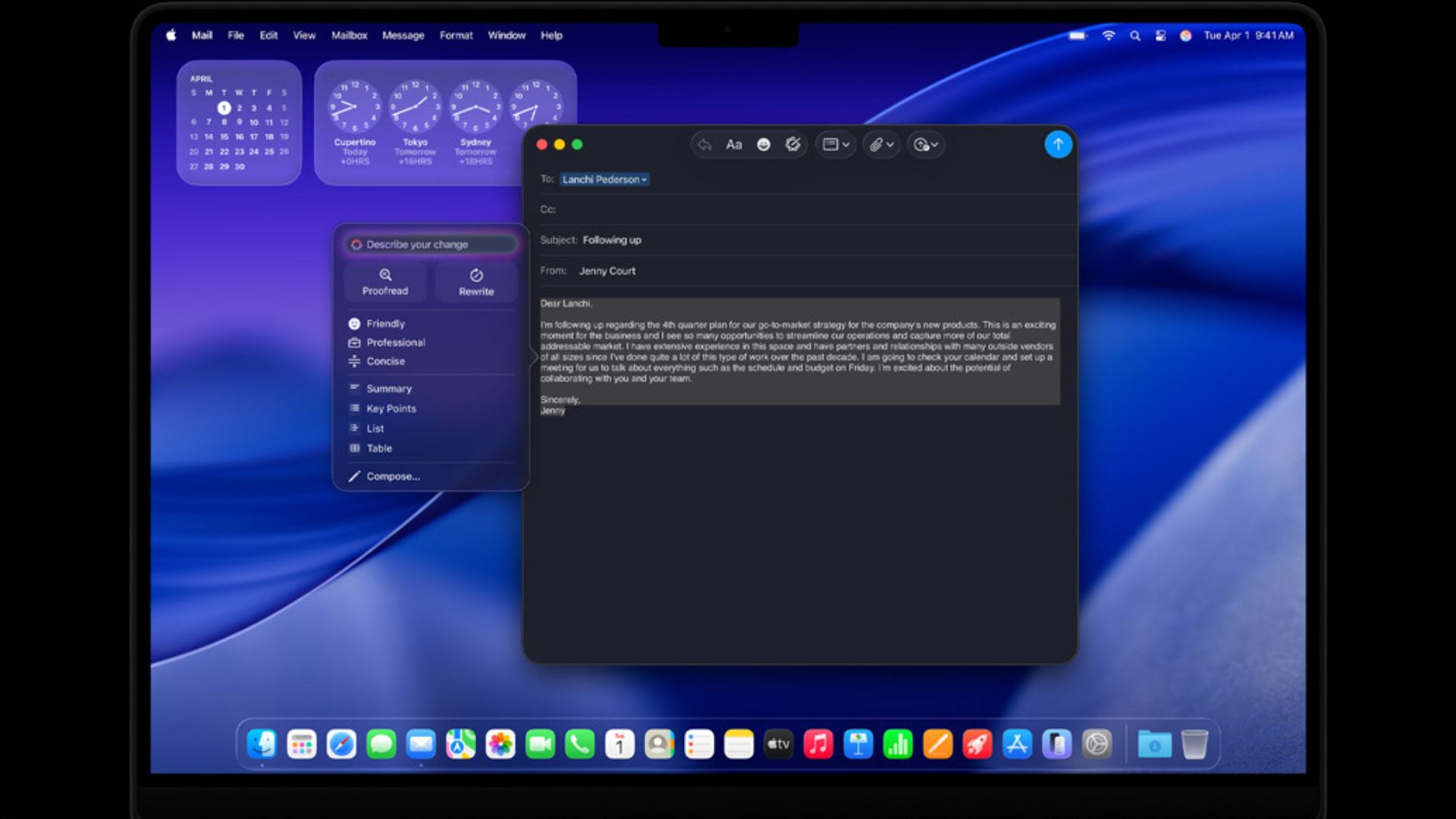Open the Format menu in the menu bar
This screenshot has width=1456, height=819.
pyautogui.click(x=456, y=35)
